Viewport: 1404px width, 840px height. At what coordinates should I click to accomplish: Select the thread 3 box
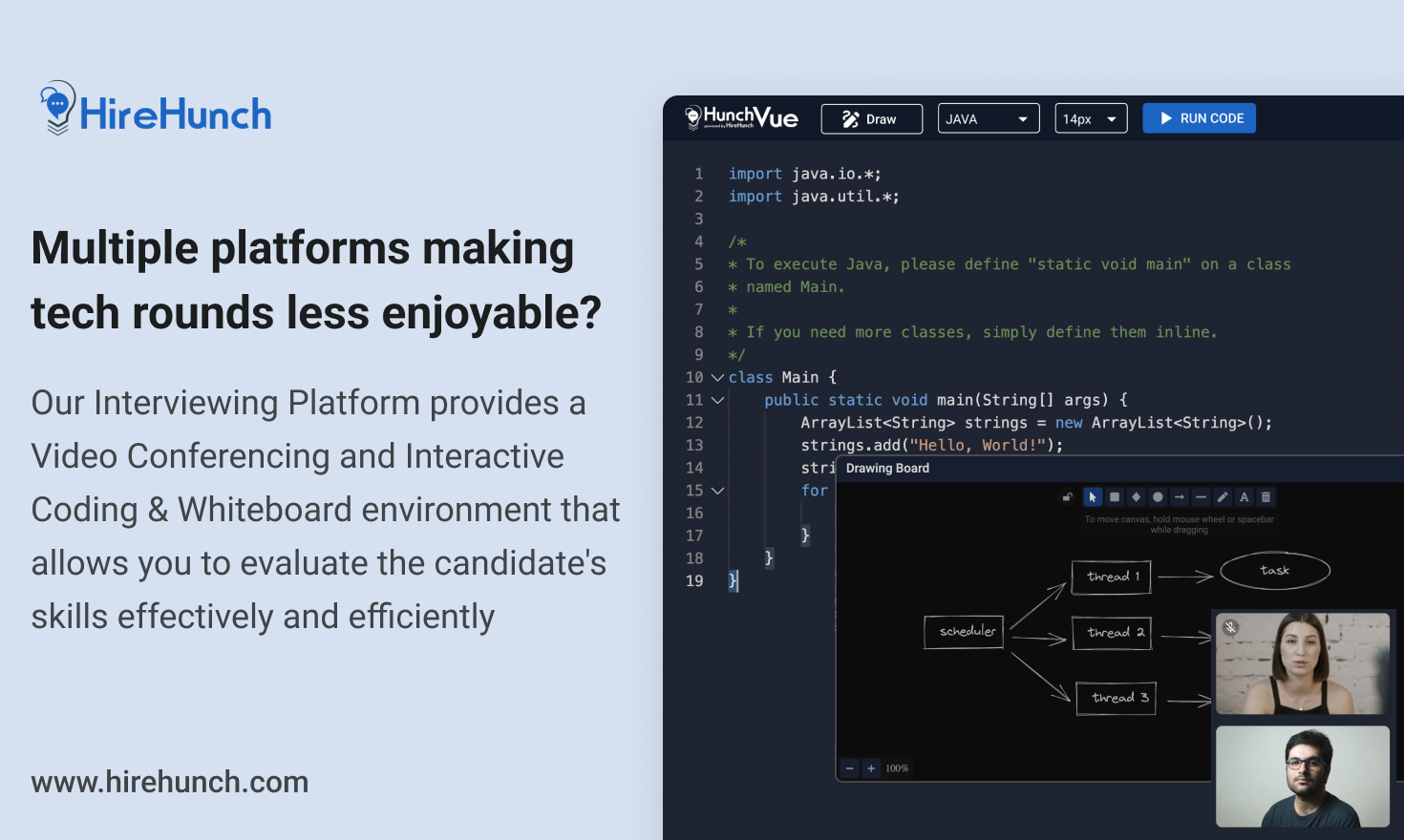[x=1117, y=698]
